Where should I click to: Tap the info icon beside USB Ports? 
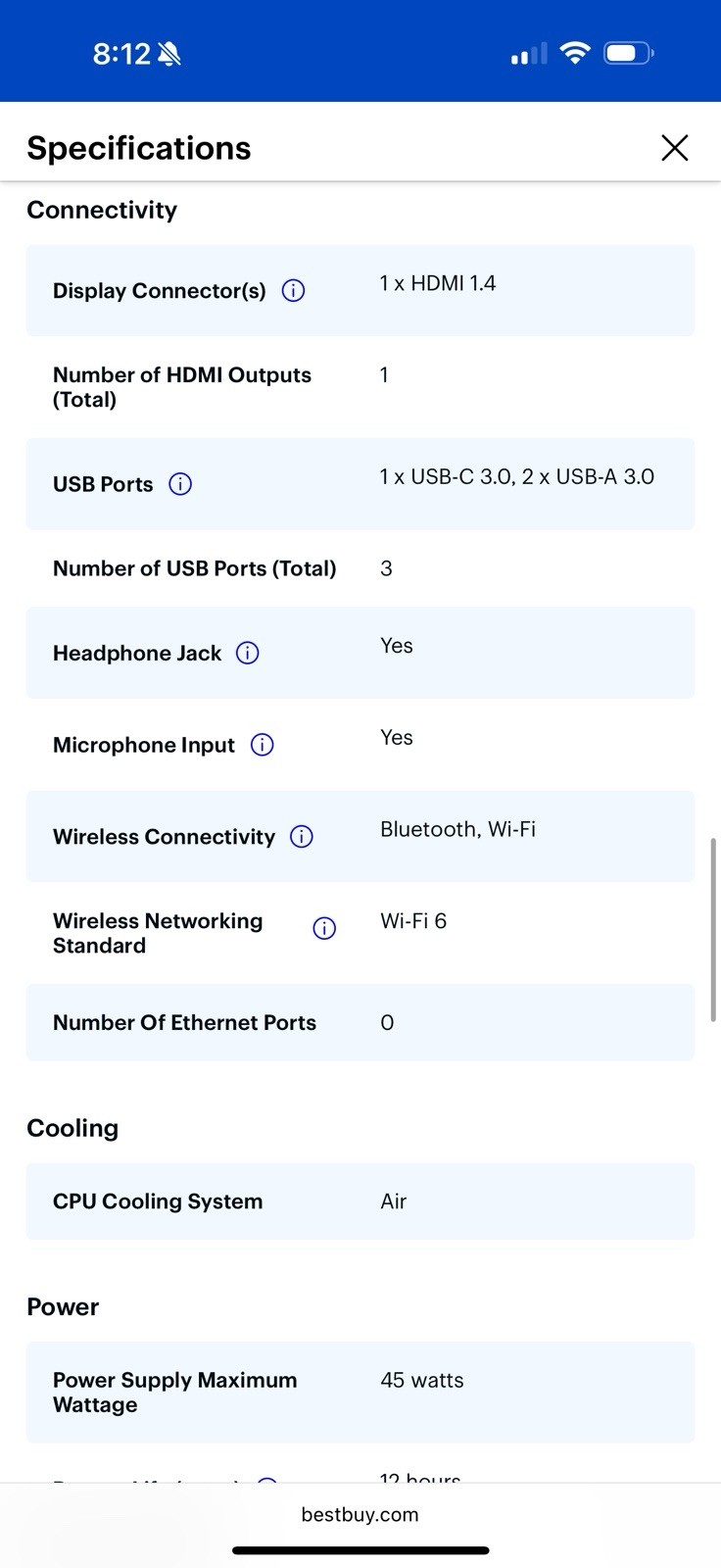coord(180,484)
